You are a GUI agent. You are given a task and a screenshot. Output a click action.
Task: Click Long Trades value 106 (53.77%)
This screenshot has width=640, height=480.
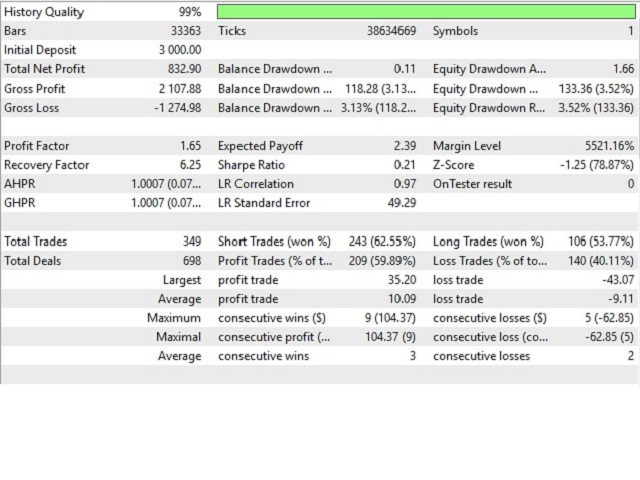click(x=601, y=242)
